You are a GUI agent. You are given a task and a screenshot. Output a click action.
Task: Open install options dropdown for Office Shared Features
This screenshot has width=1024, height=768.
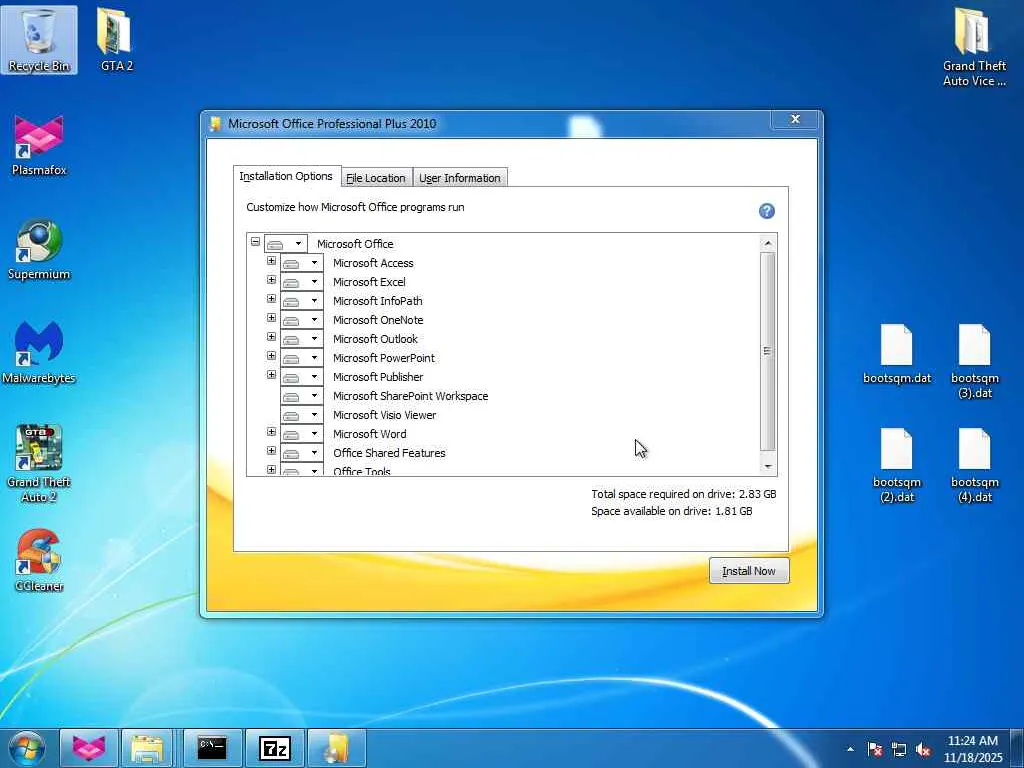302,453
